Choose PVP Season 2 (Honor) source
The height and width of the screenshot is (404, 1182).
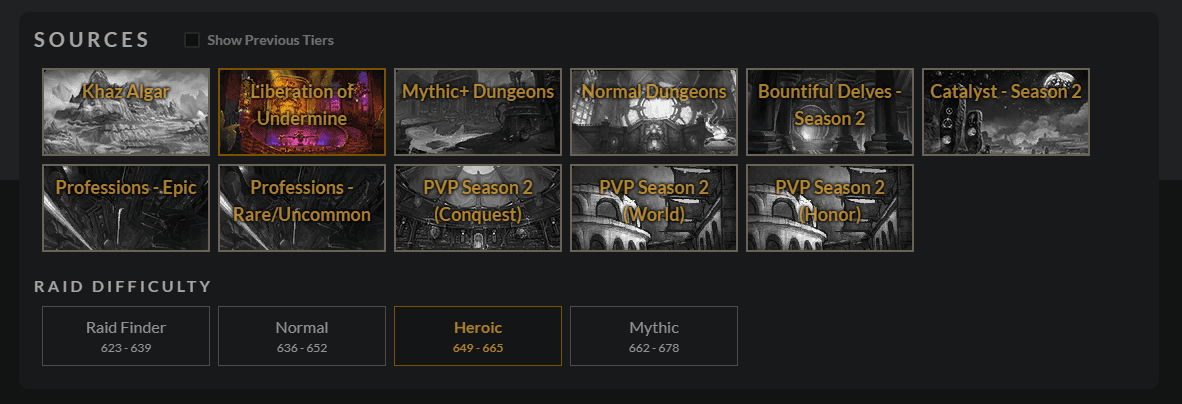coord(830,208)
